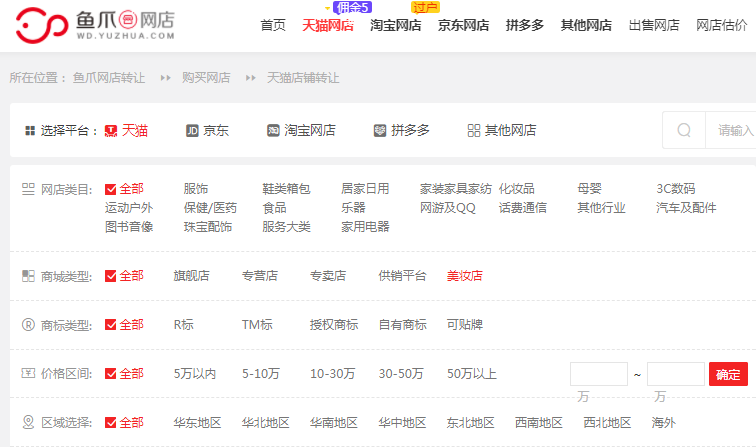
Task: Filter category by 3C数码
Action: (675, 189)
